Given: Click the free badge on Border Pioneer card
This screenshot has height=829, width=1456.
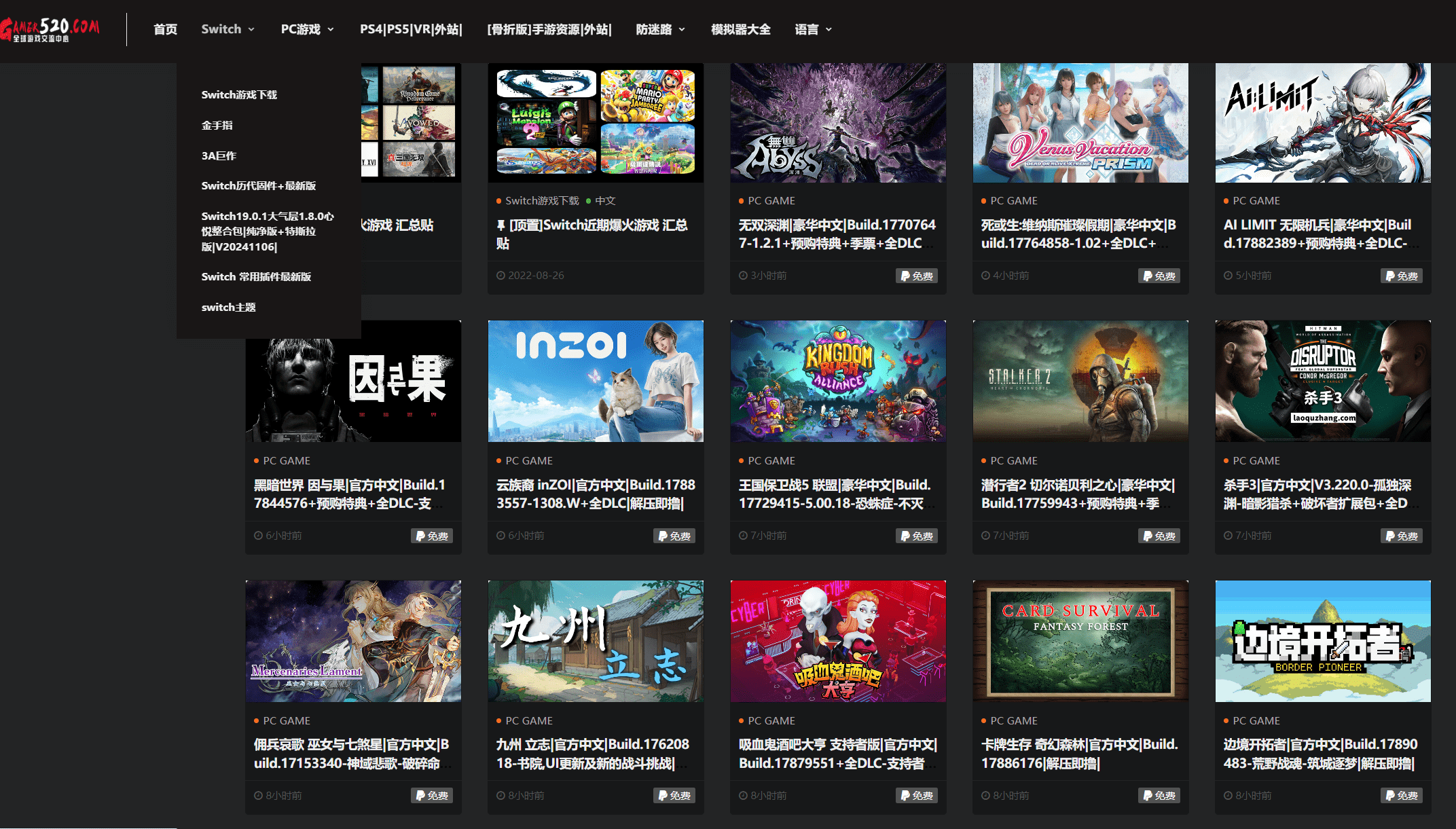Looking at the screenshot, I should point(1401,795).
